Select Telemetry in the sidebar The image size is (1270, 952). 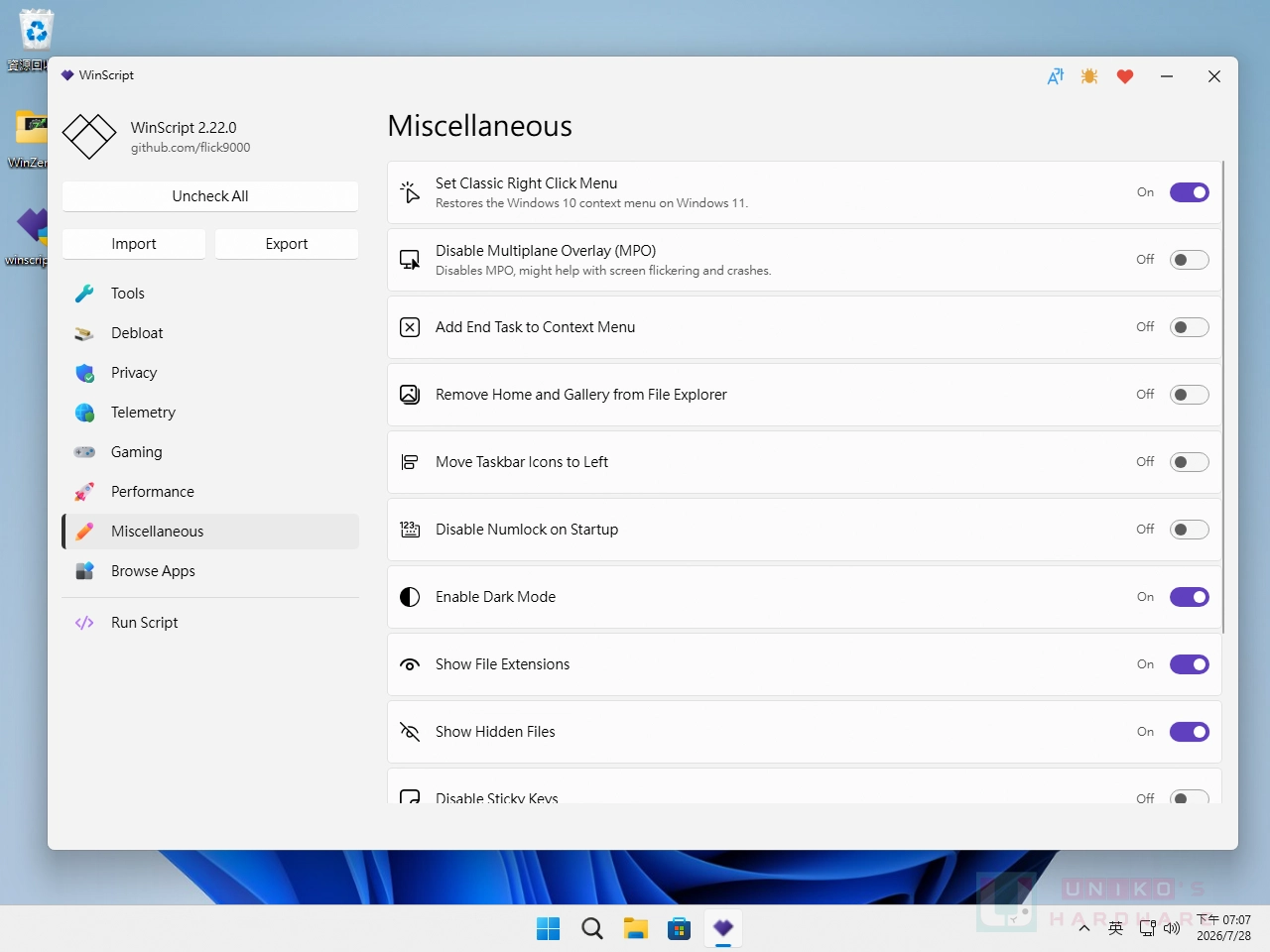[210, 413]
